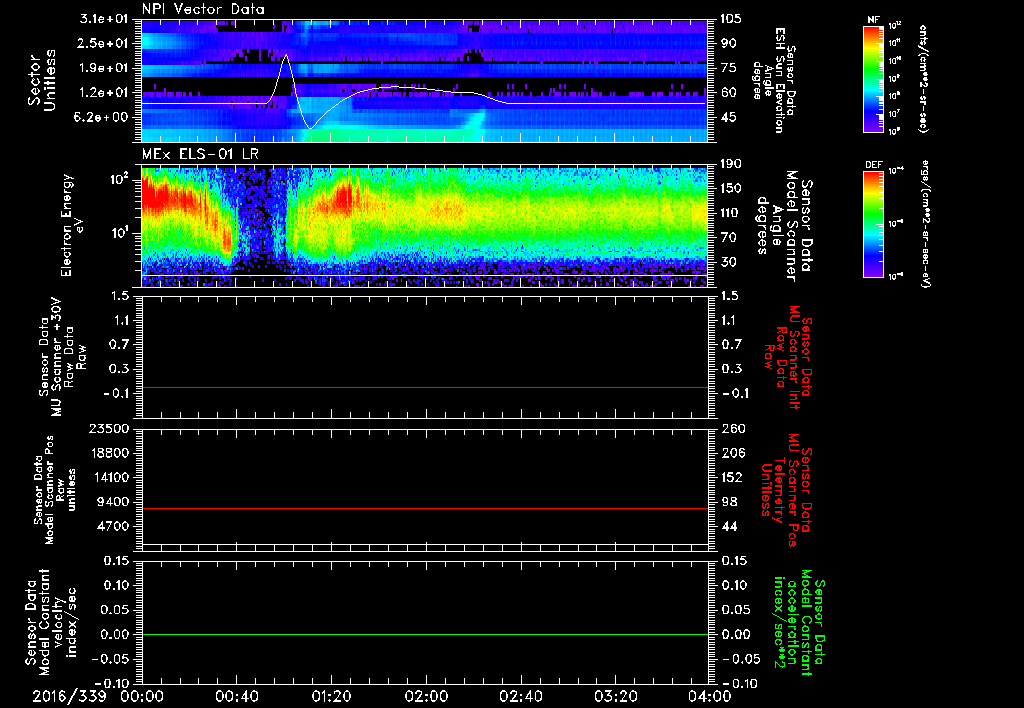Image resolution: width=1024 pixels, height=708 pixels.
Task: Click the "206" telemetry tick value
Action: point(731,453)
